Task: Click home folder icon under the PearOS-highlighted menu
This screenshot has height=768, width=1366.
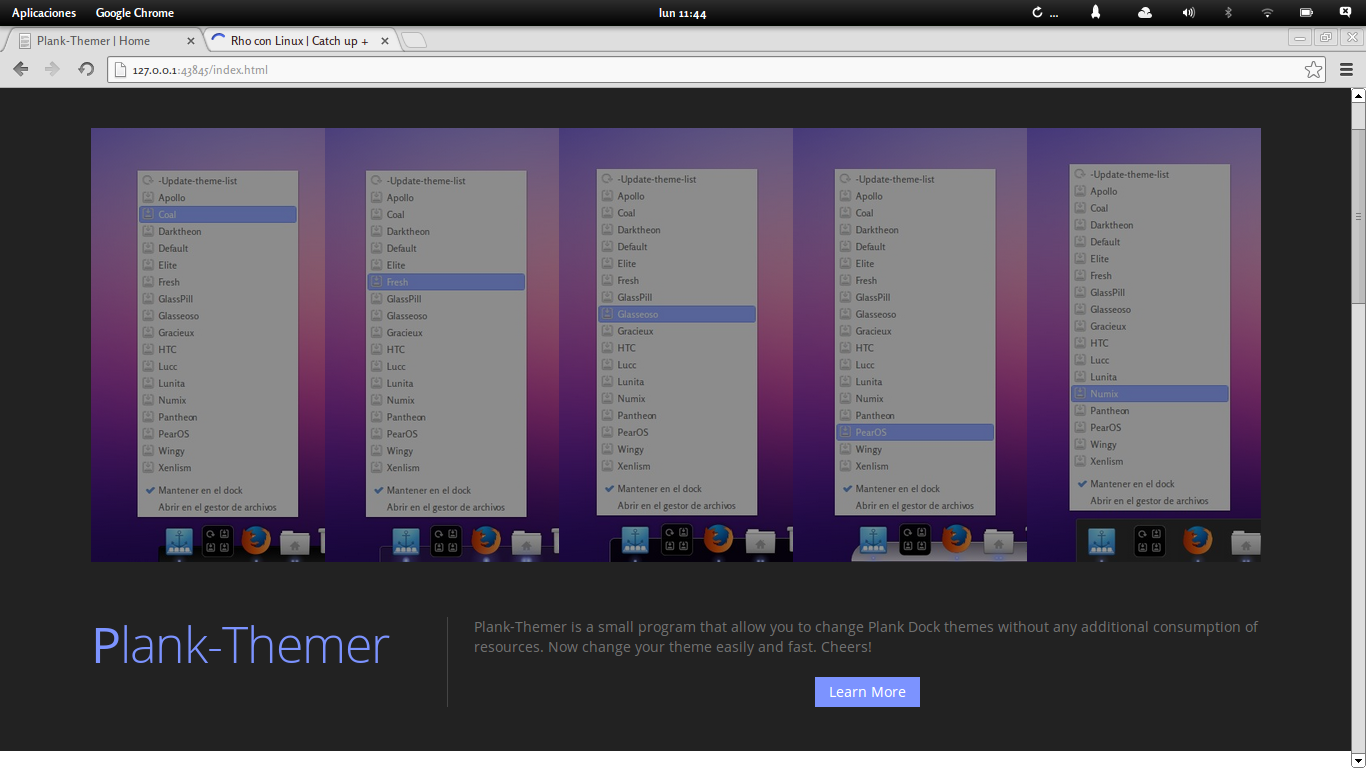Action: click(x=996, y=542)
